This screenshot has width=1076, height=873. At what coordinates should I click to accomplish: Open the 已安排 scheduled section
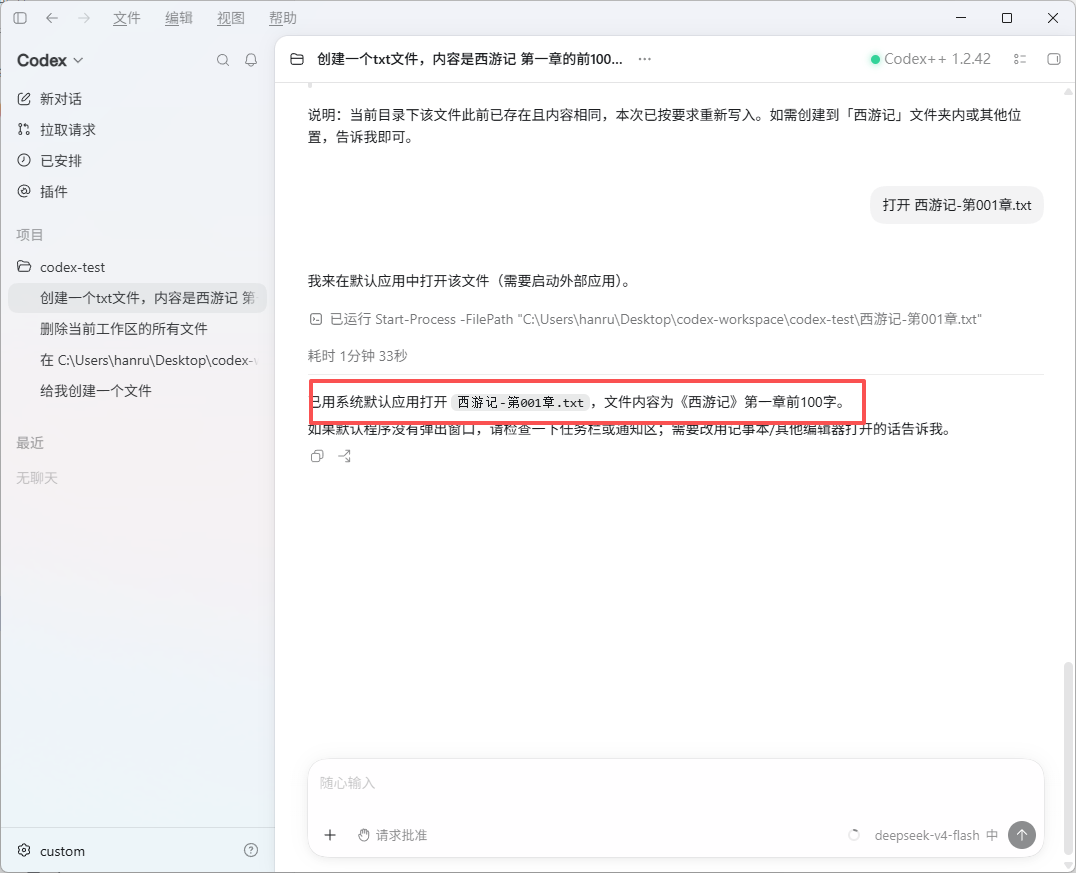(137, 161)
